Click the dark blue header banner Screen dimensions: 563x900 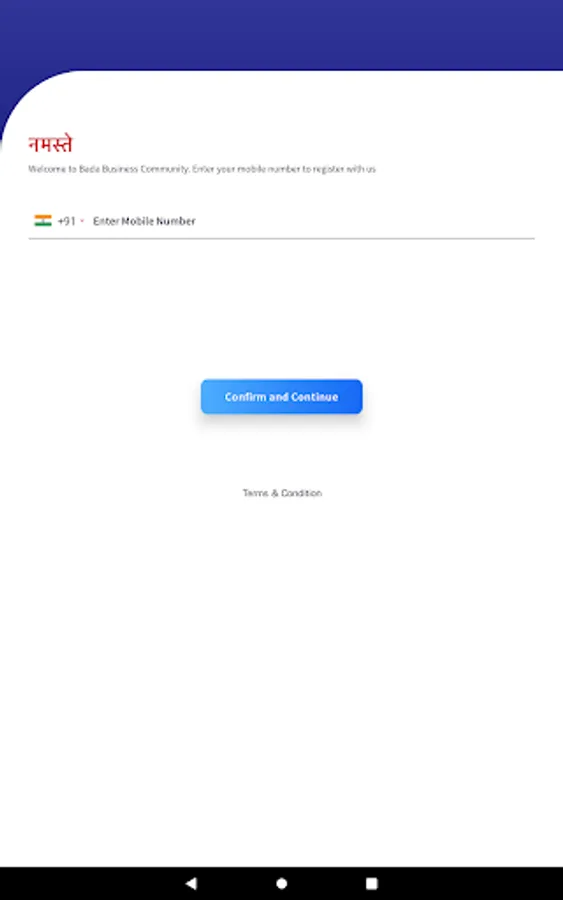coord(281,34)
